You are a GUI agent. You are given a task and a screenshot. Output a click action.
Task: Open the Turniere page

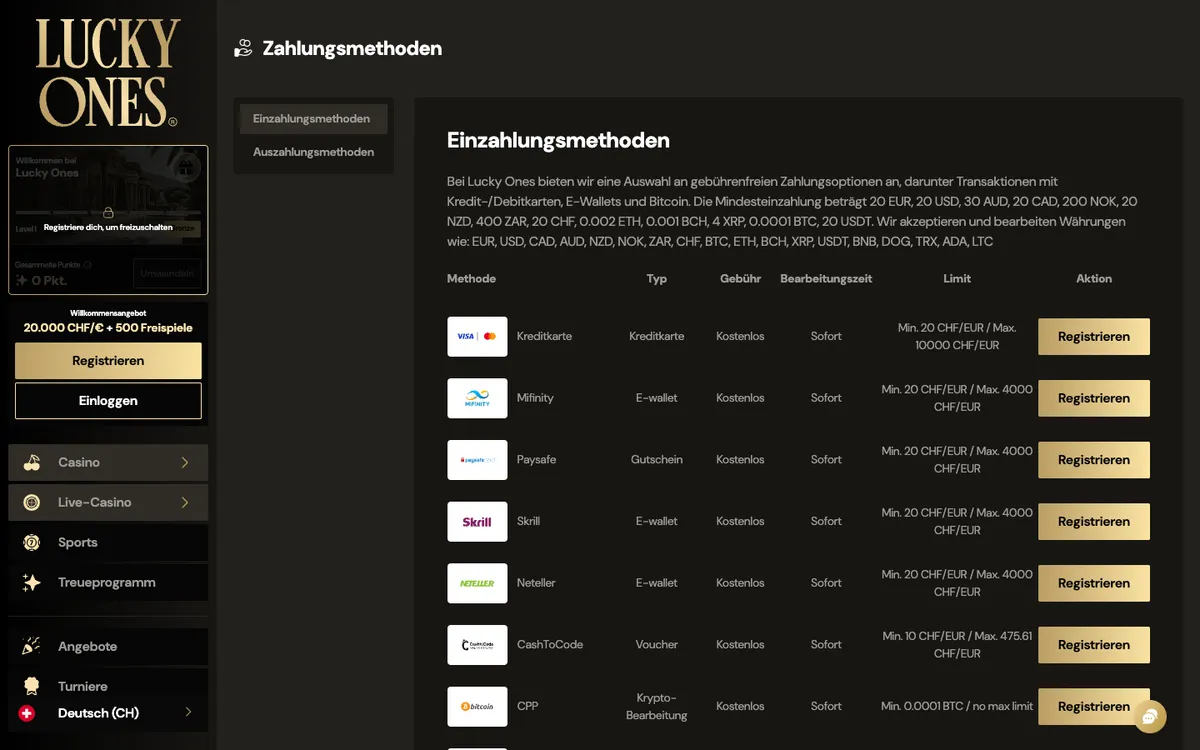pyautogui.click(x=108, y=686)
